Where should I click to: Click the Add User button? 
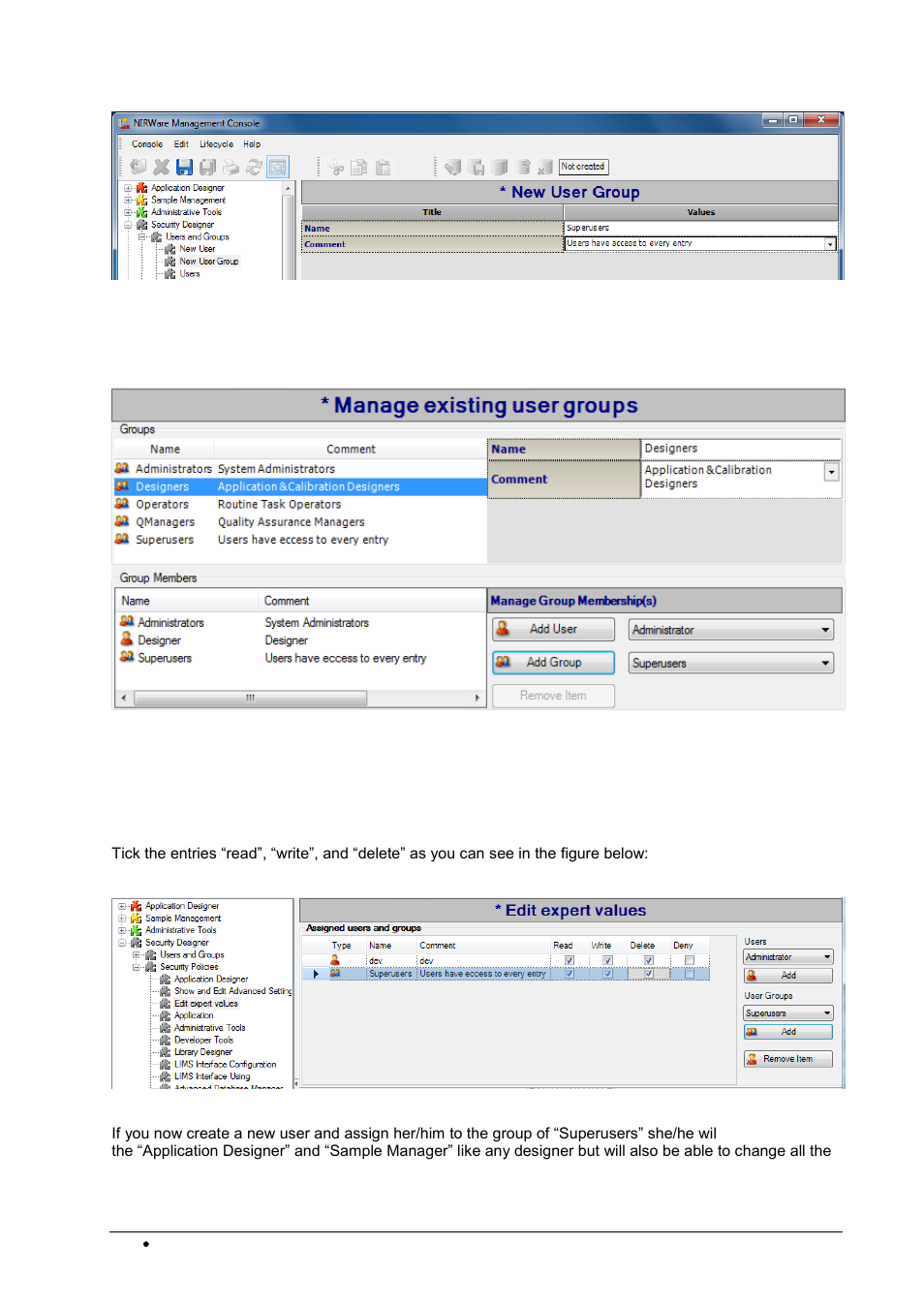tap(554, 630)
